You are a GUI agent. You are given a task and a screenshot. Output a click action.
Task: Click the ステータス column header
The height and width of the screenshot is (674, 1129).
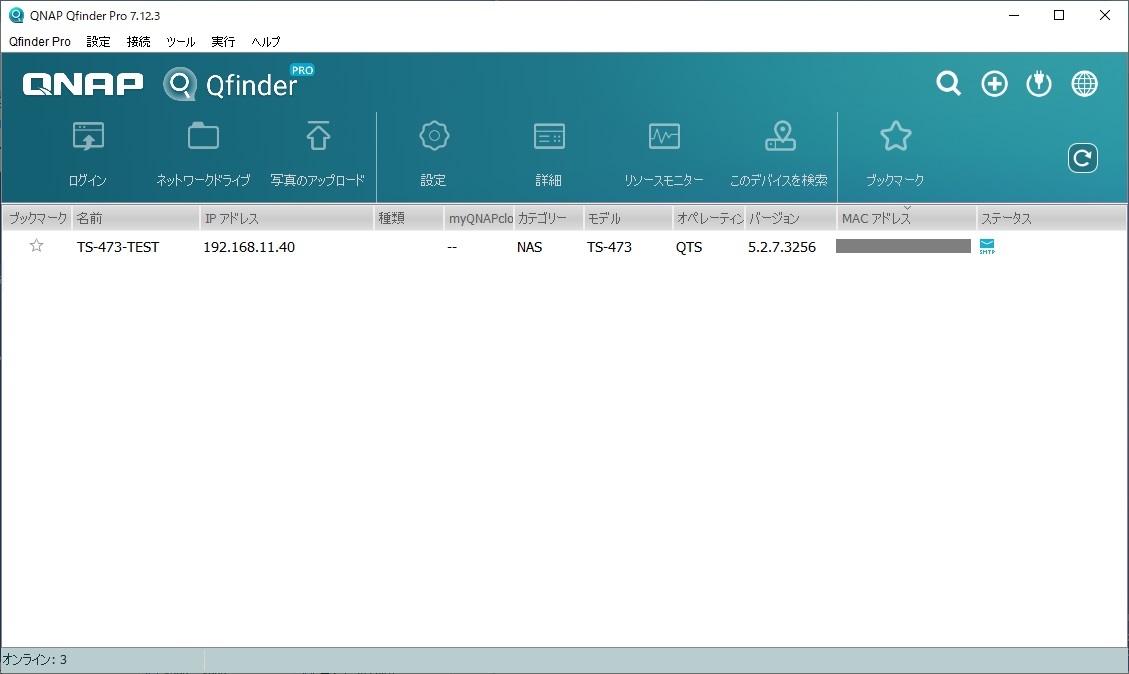[1051, 218]
